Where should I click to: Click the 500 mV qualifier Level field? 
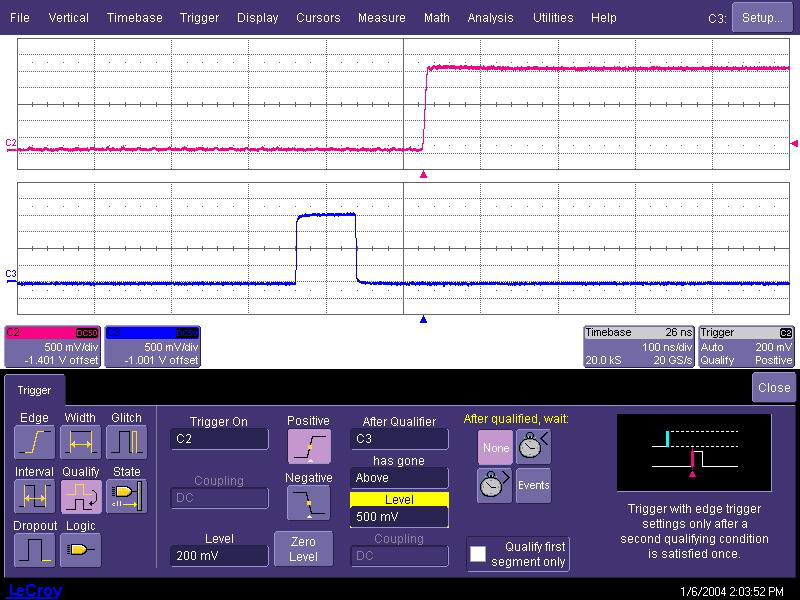[x=399, y=517]
